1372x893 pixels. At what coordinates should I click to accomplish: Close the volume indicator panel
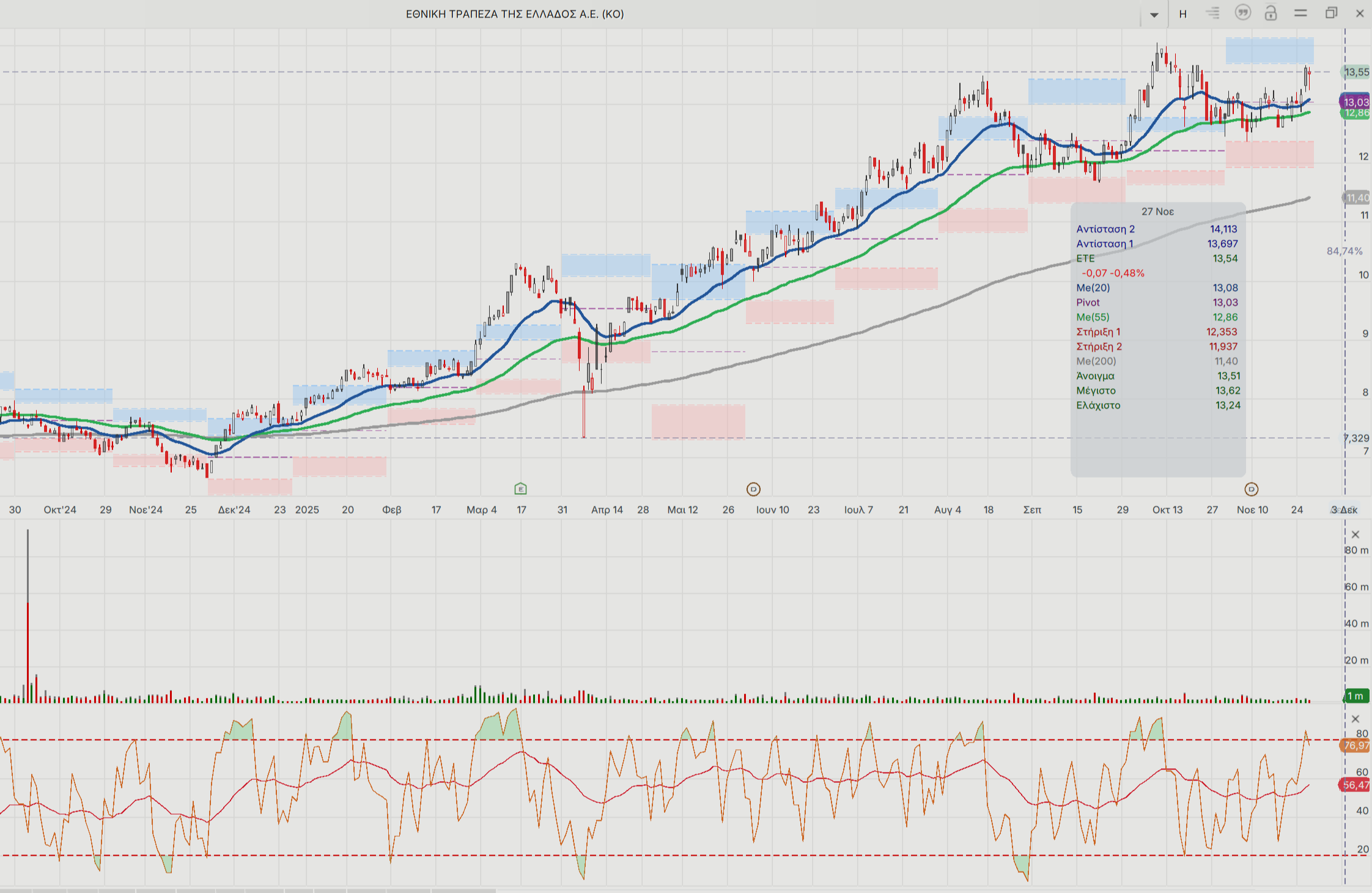[1355, 535]
